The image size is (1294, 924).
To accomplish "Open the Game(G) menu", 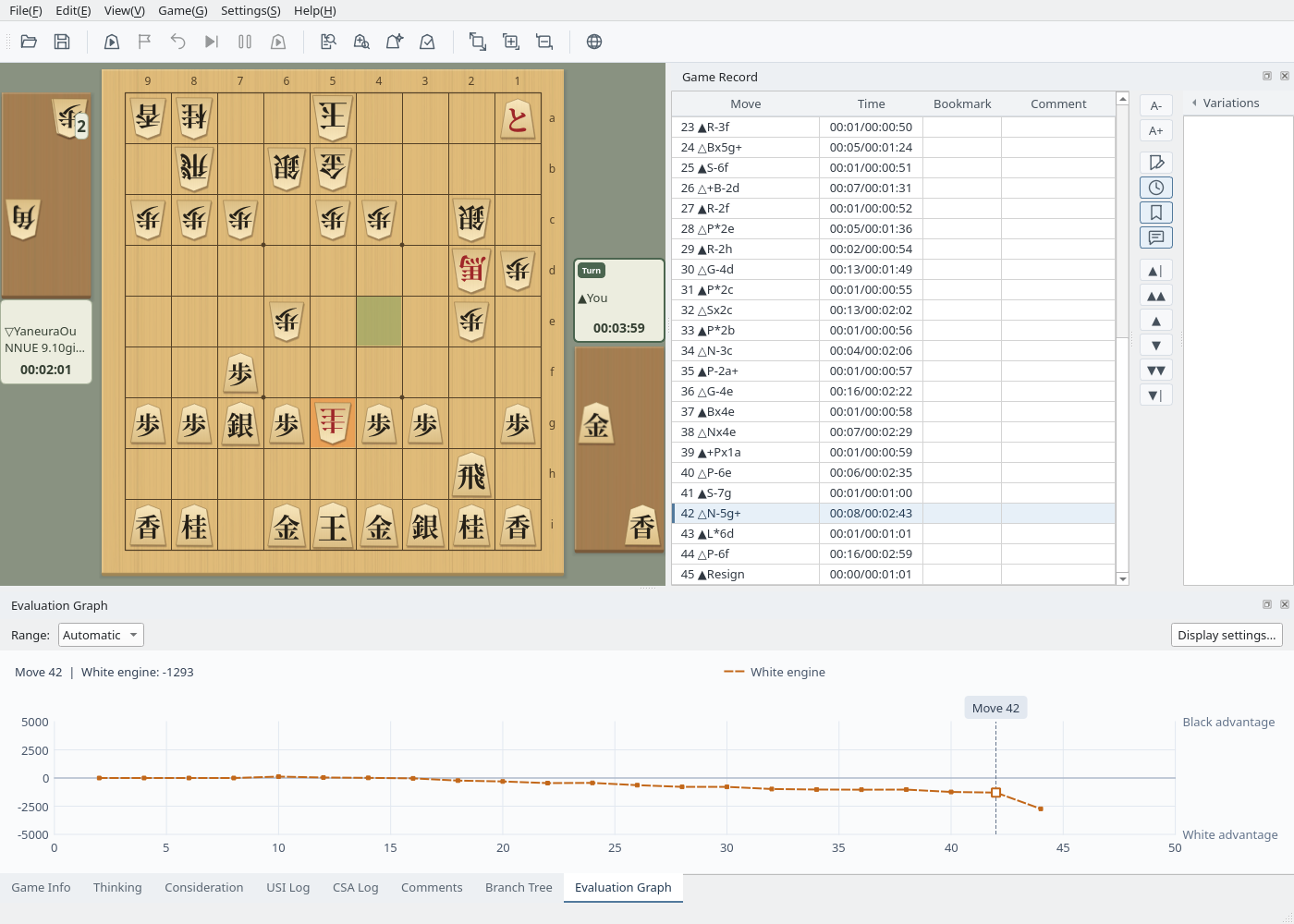I will (183, 10).
